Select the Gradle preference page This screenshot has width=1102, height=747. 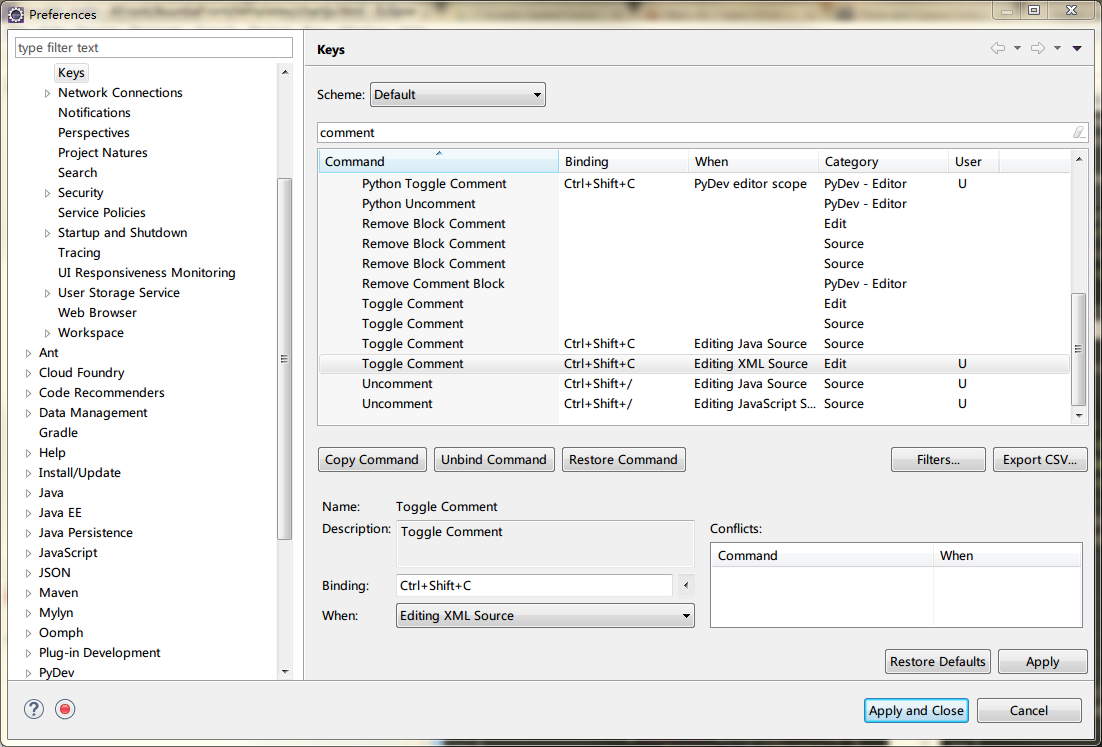point(58,433)
